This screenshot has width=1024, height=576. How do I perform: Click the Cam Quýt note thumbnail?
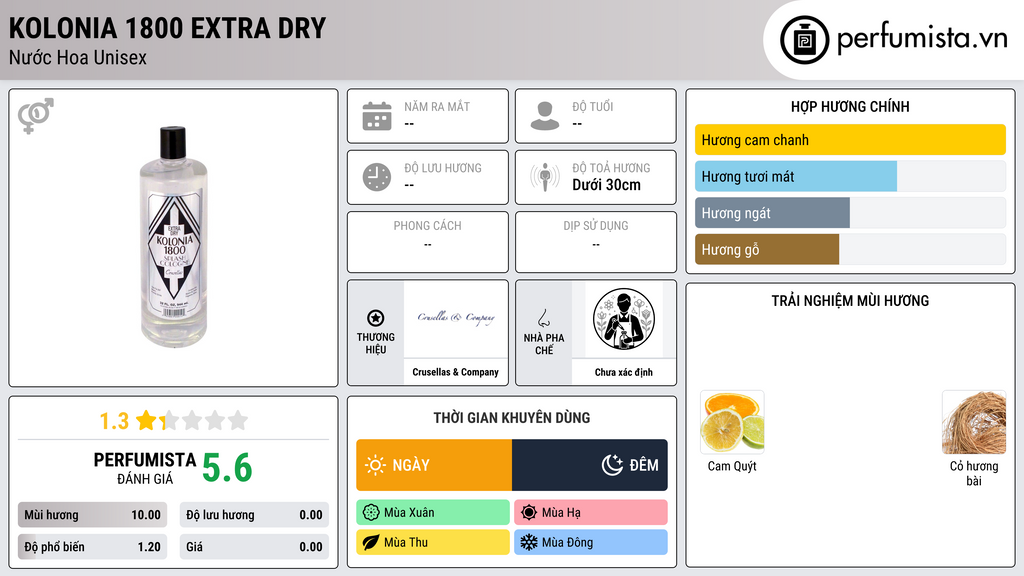pos(732,422)
